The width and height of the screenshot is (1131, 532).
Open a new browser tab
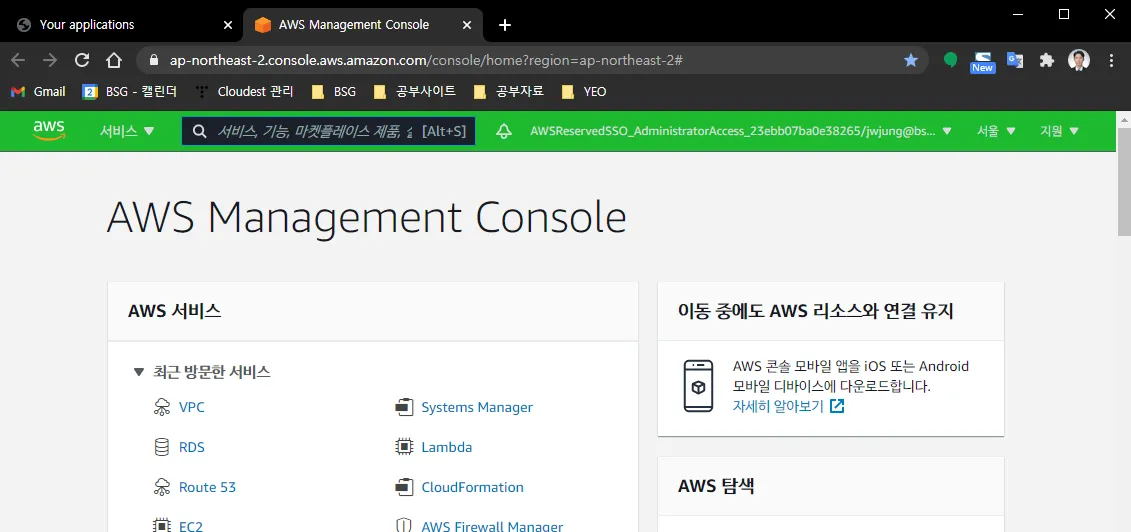coord(505,25)
